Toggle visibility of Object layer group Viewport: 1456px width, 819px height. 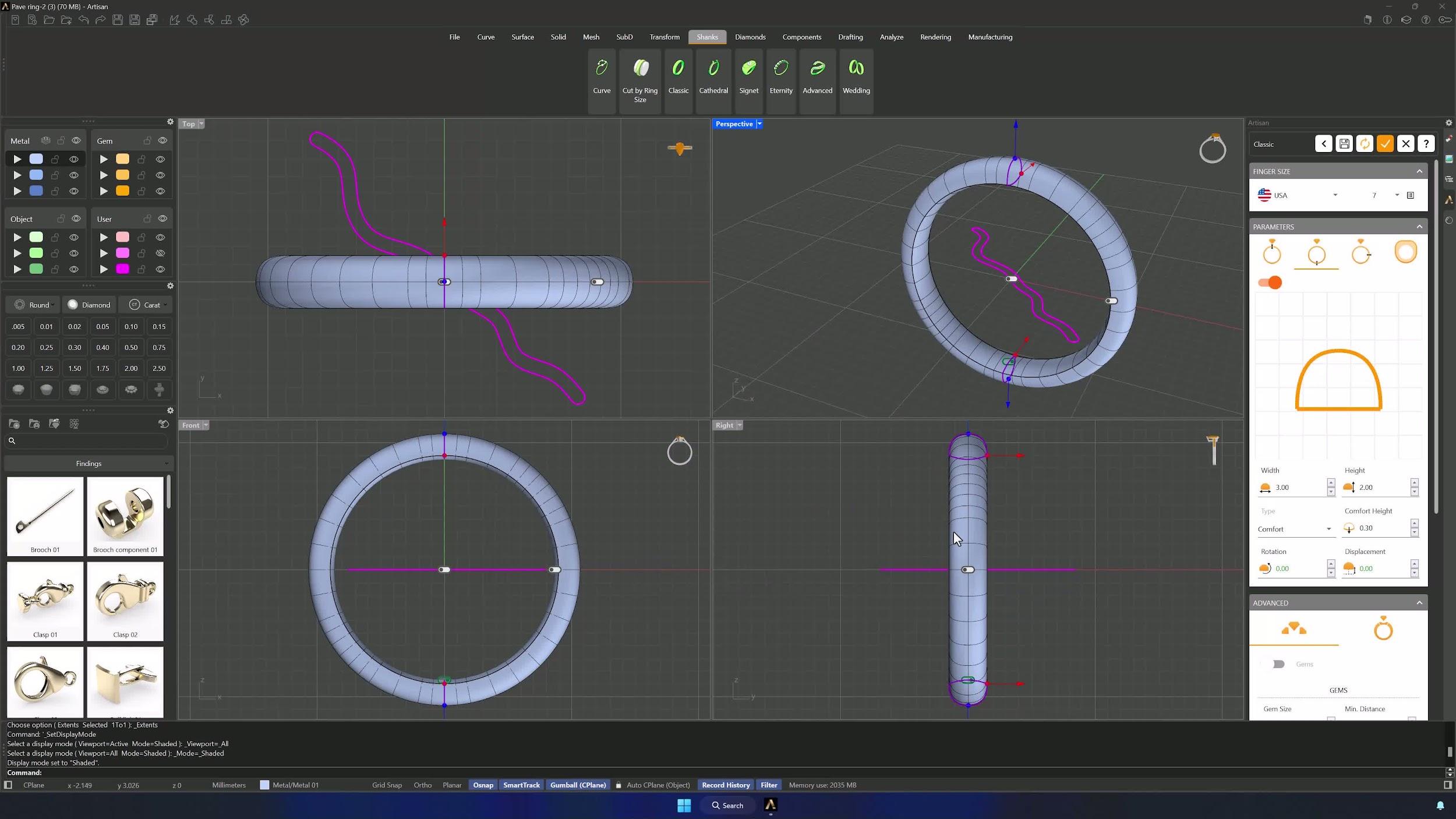tap(76, 218)
